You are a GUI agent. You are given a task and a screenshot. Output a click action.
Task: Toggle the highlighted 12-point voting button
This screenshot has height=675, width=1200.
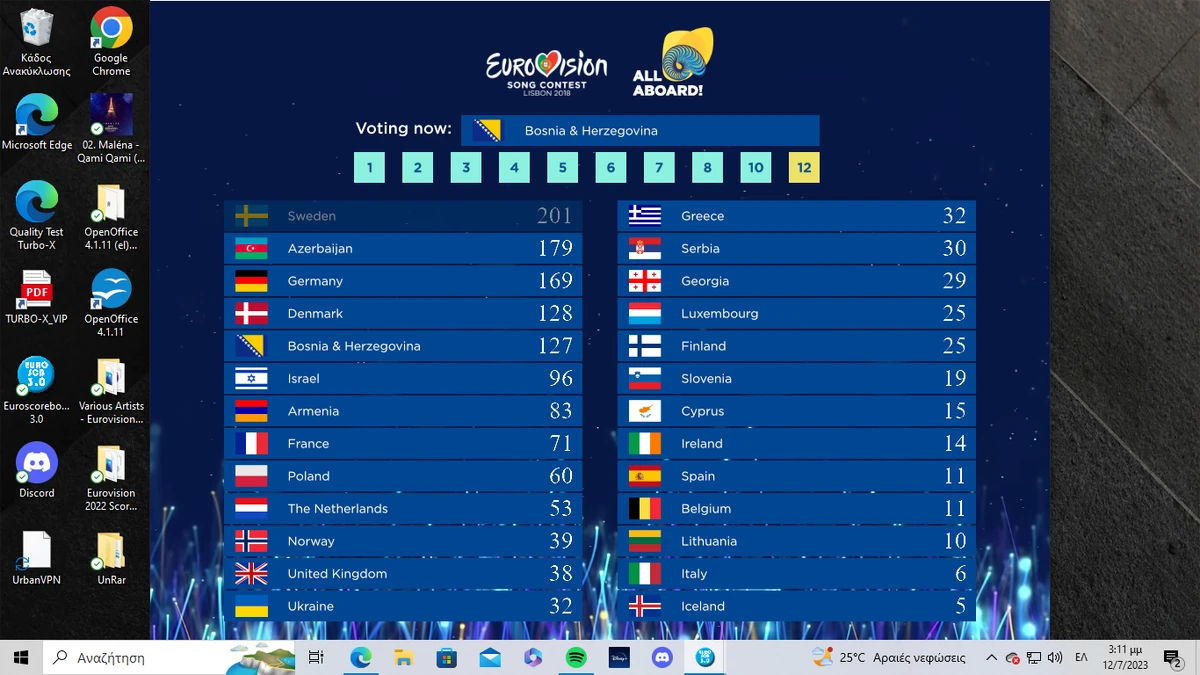tap(804, 167)
